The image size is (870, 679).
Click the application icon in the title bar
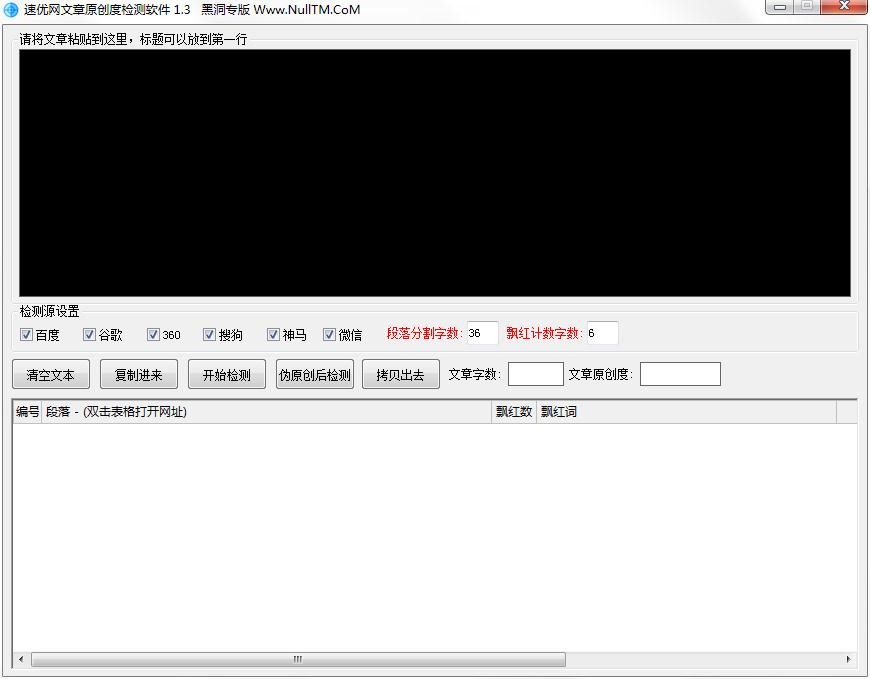pyautogui.click(x=11, y=10)
